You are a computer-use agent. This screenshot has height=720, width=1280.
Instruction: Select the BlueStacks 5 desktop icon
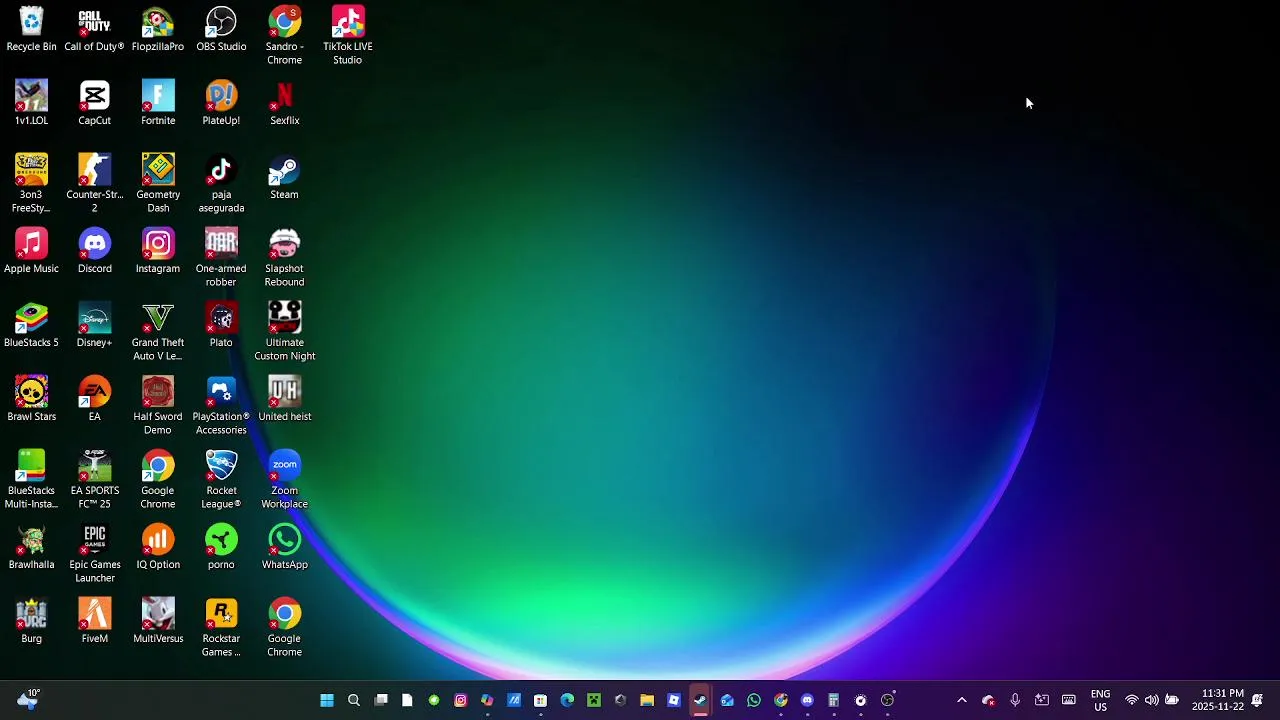(31, 326)
